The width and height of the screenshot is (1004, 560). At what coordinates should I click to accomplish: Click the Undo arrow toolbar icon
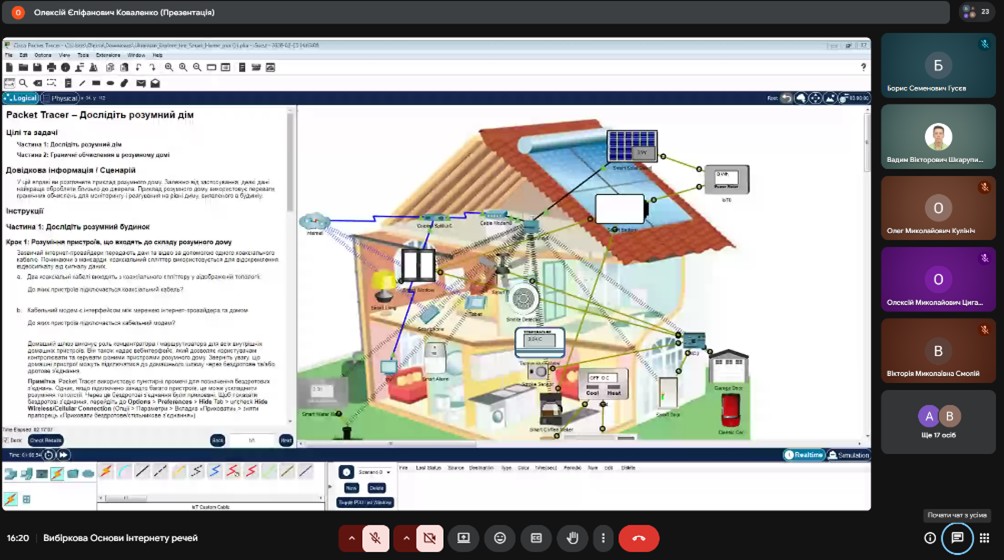(138, 67)
